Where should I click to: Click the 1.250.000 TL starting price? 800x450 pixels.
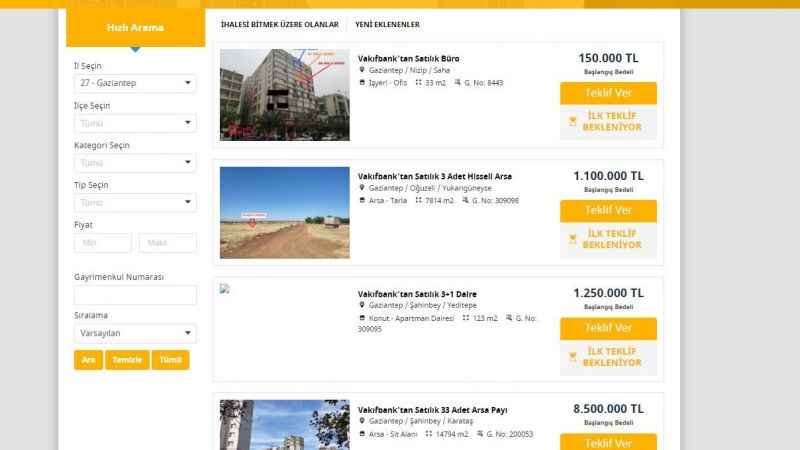(x=608, y=293)
